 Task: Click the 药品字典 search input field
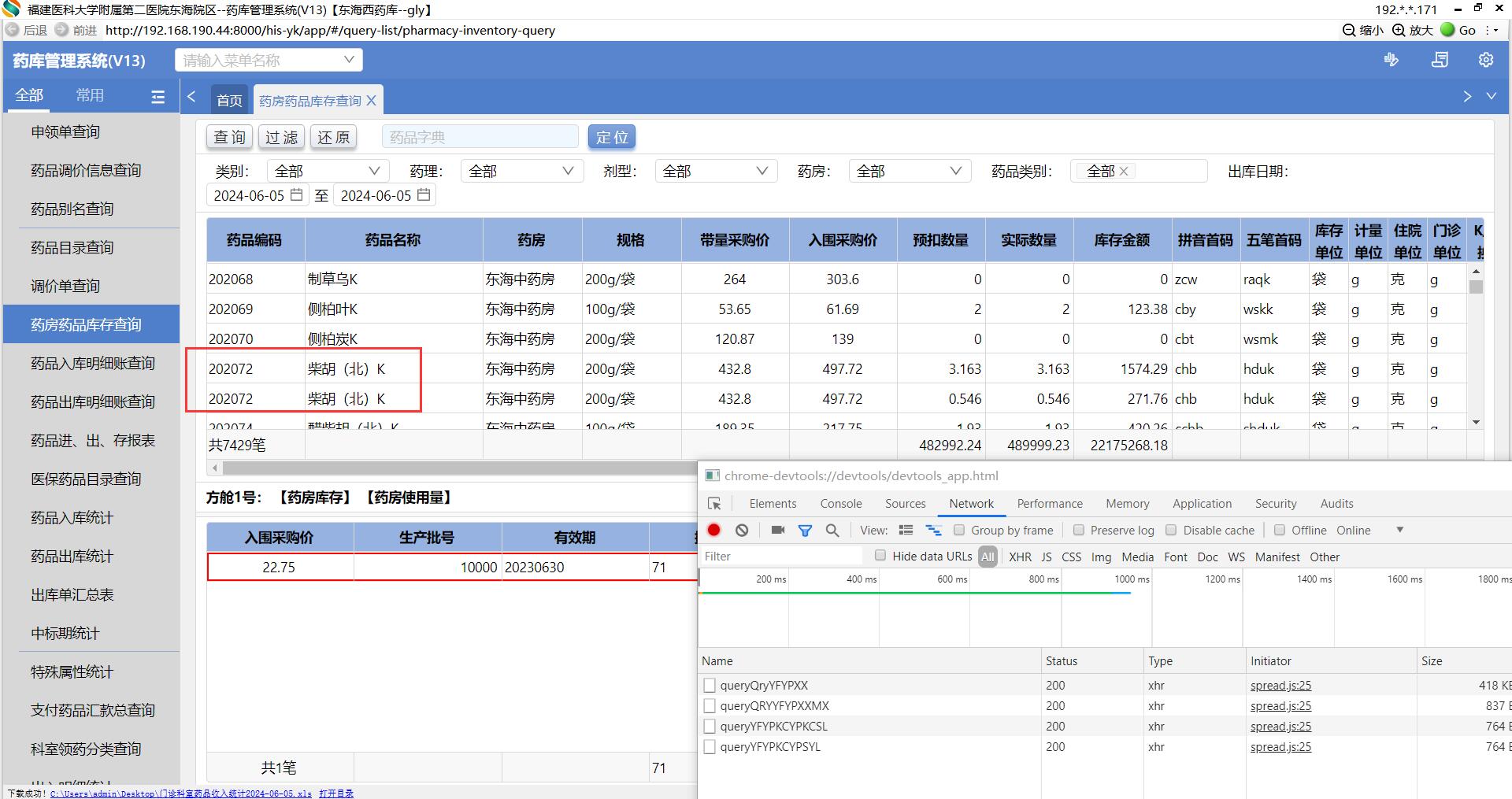pos(480,137)
